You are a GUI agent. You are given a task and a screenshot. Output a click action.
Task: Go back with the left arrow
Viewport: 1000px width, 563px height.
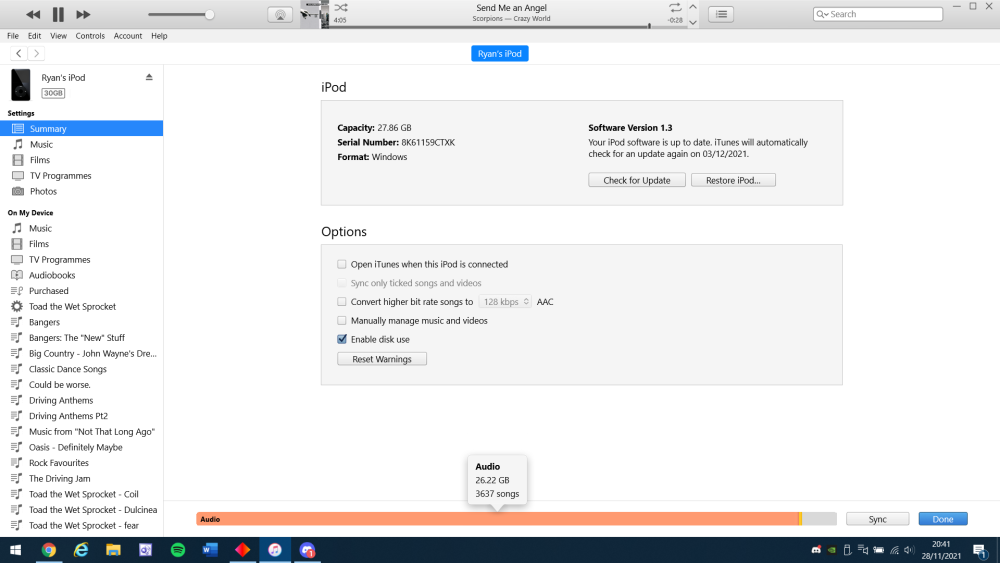pos(18,54)
